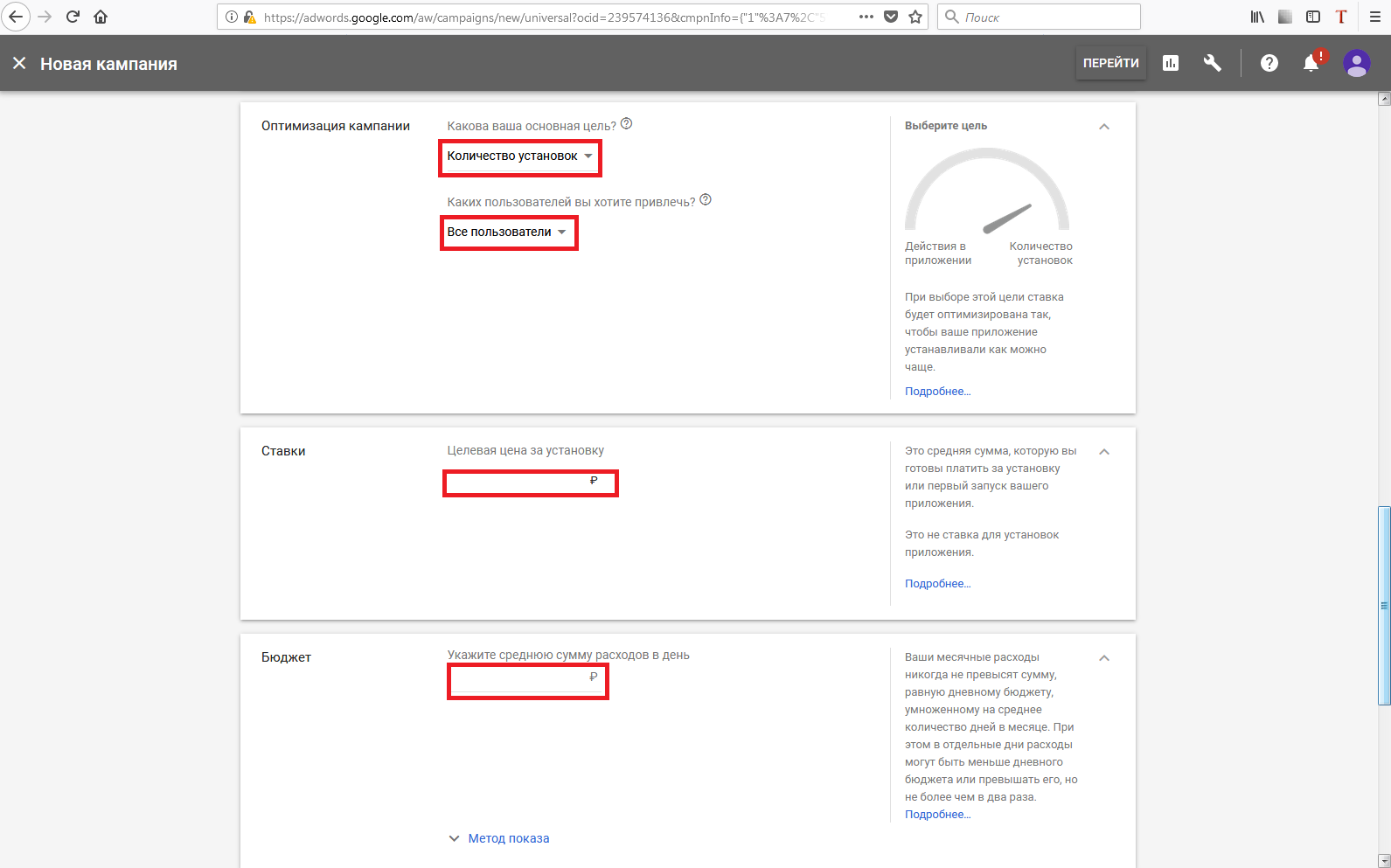Click the Действия в приложении gauge label
Image resolution: width=1391 pixels, height=868 pixels.
click(938, 253)
